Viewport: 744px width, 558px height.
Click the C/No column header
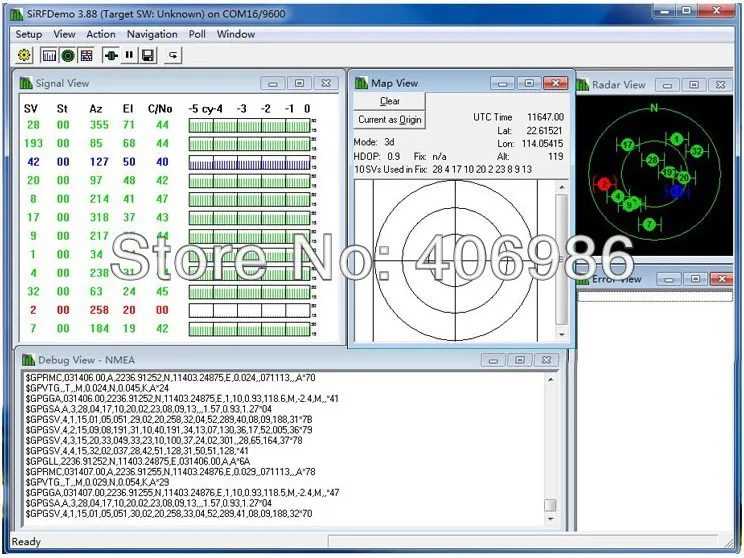tap(160, 109)
